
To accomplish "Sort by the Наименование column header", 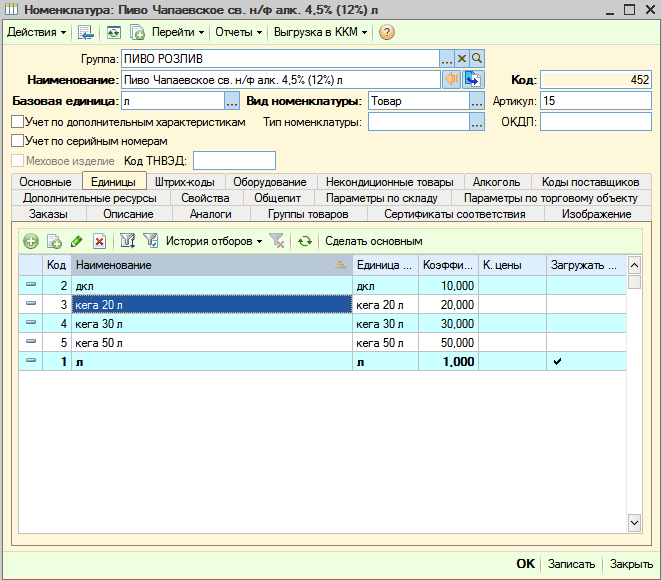I will coord(212,265).
